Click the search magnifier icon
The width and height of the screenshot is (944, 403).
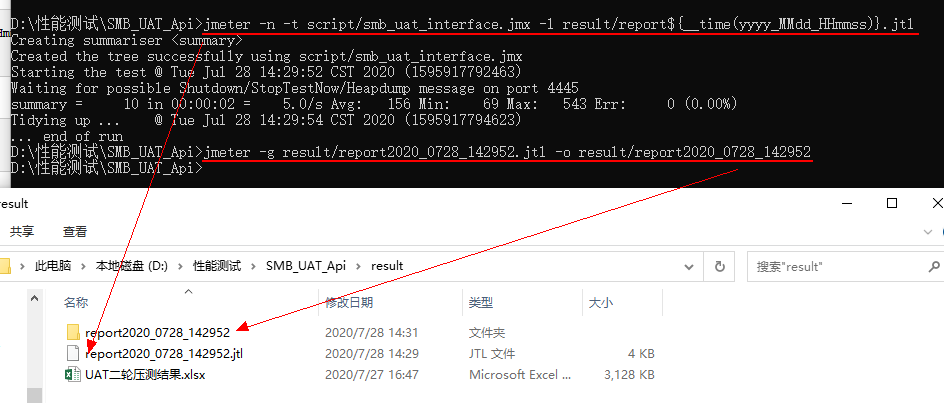click(x=934, y=266)
